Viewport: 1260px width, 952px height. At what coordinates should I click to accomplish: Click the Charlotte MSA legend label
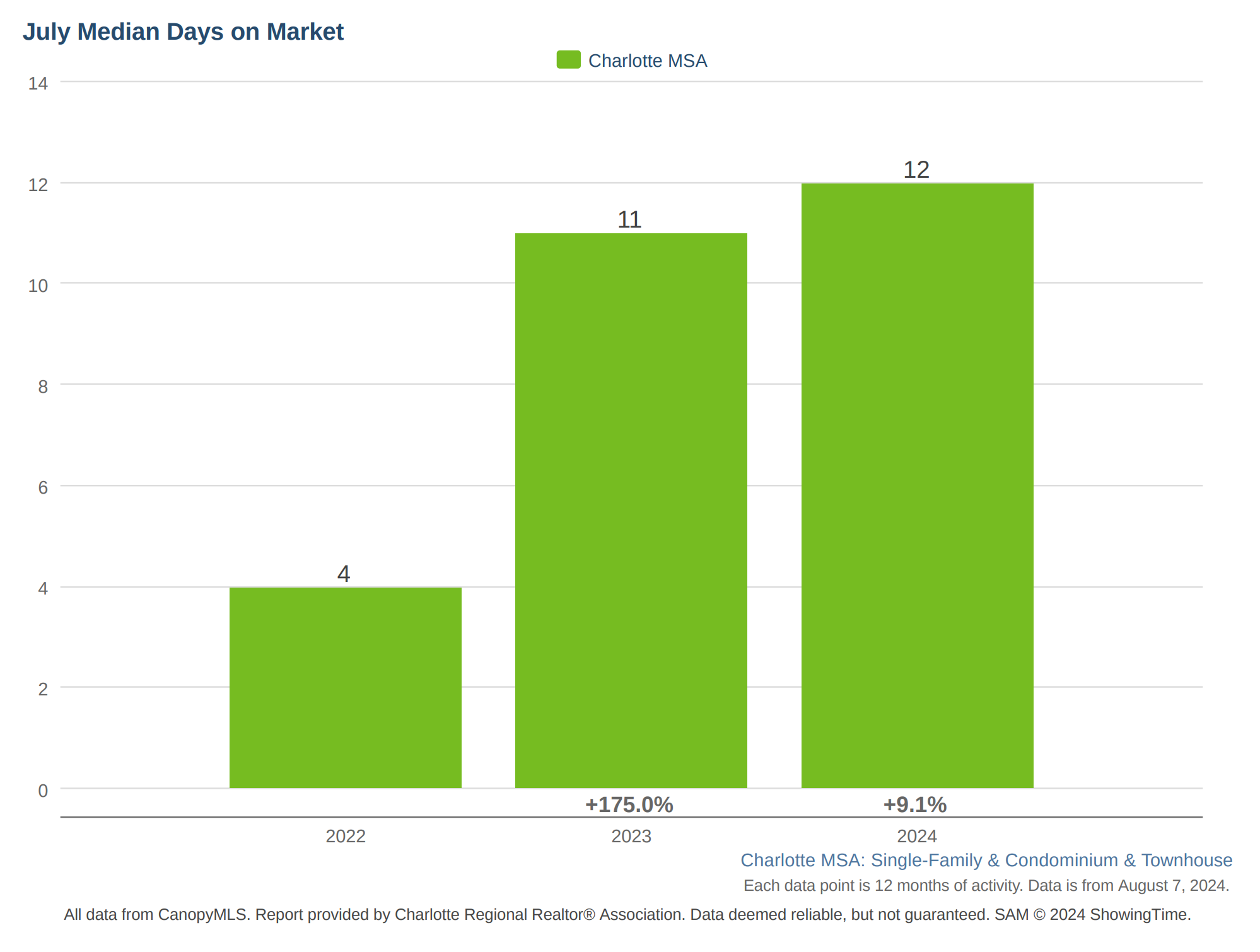tap(648, 61)
